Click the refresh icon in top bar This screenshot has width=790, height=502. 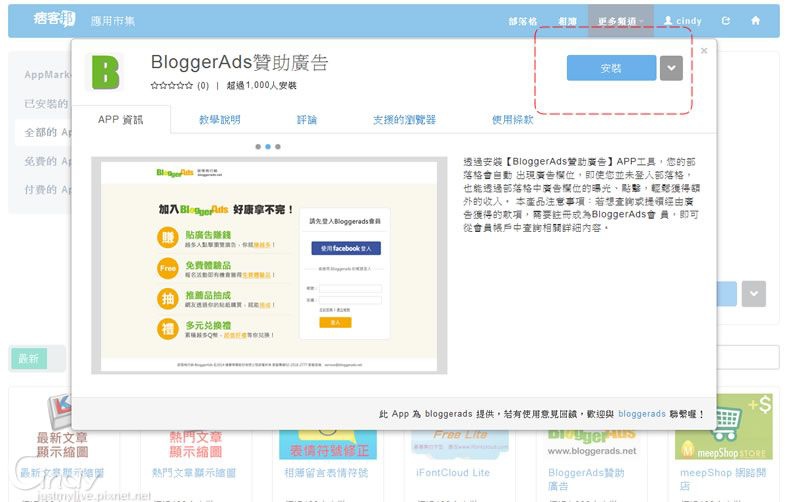click(x=726, y=21)
